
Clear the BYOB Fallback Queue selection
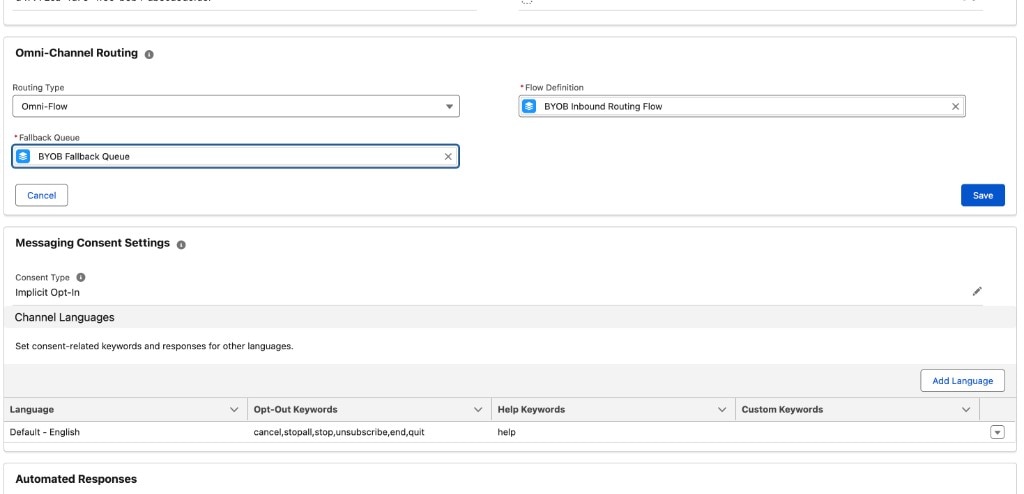click(x=448, y=157)
